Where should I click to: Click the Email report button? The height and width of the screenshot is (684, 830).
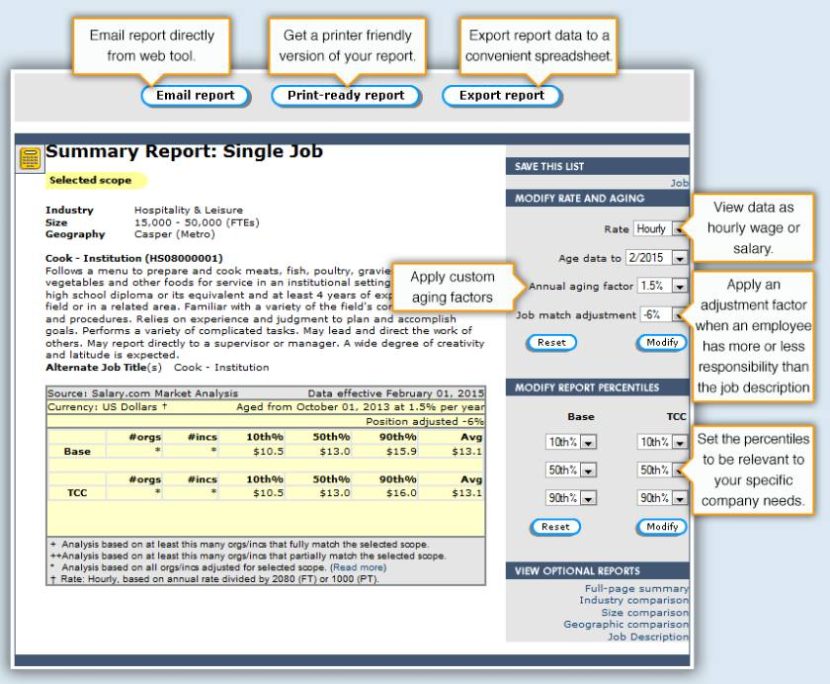(196, 96)
